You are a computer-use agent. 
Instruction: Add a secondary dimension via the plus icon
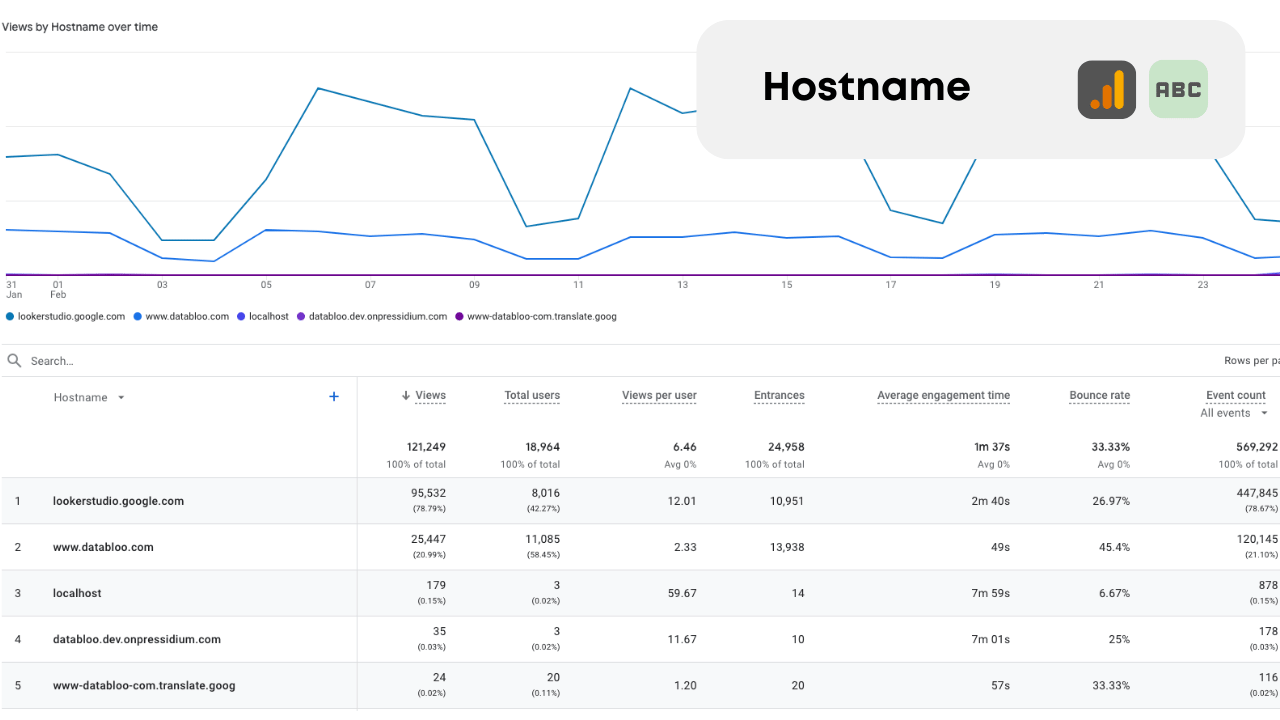[x=334, y=396]
